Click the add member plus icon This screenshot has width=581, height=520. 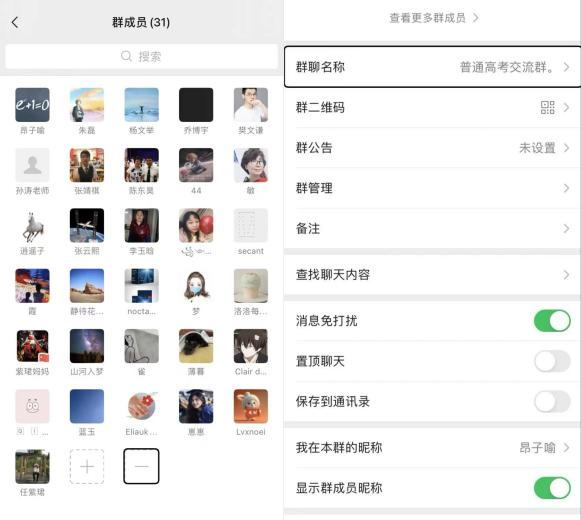tap(87, 466)
